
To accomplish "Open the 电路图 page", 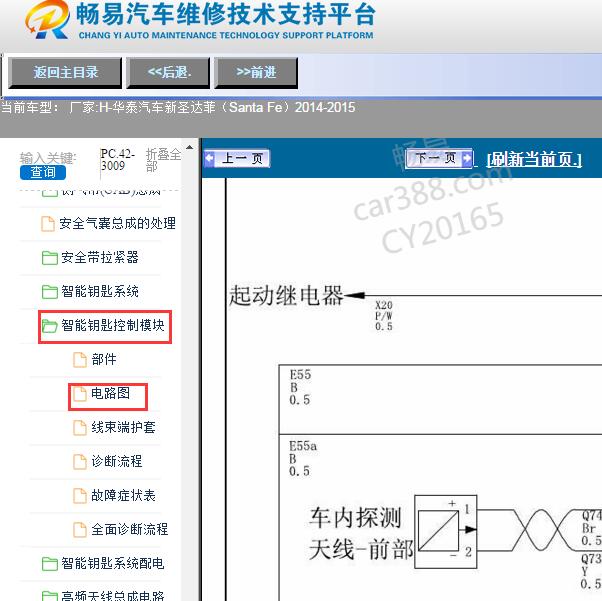I will (110, 393).
